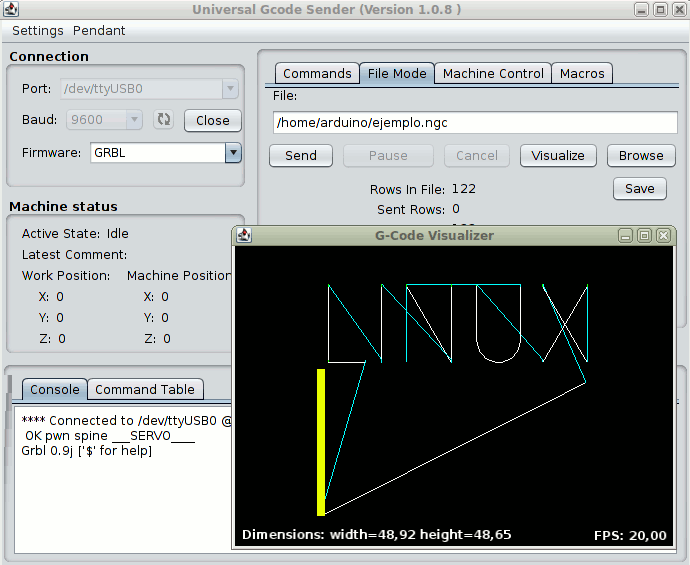
Task: Click the greyed-out Cancel button
Action: click(x=477, y=156)
